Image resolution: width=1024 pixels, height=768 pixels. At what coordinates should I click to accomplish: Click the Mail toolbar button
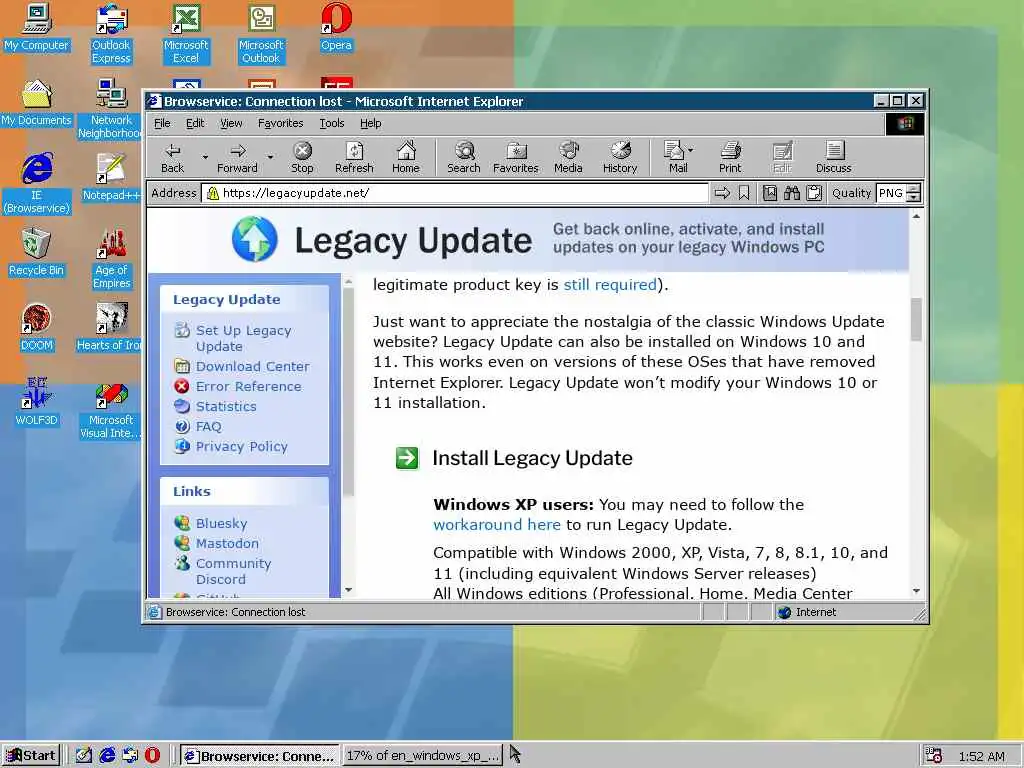(x=675, y=157)
